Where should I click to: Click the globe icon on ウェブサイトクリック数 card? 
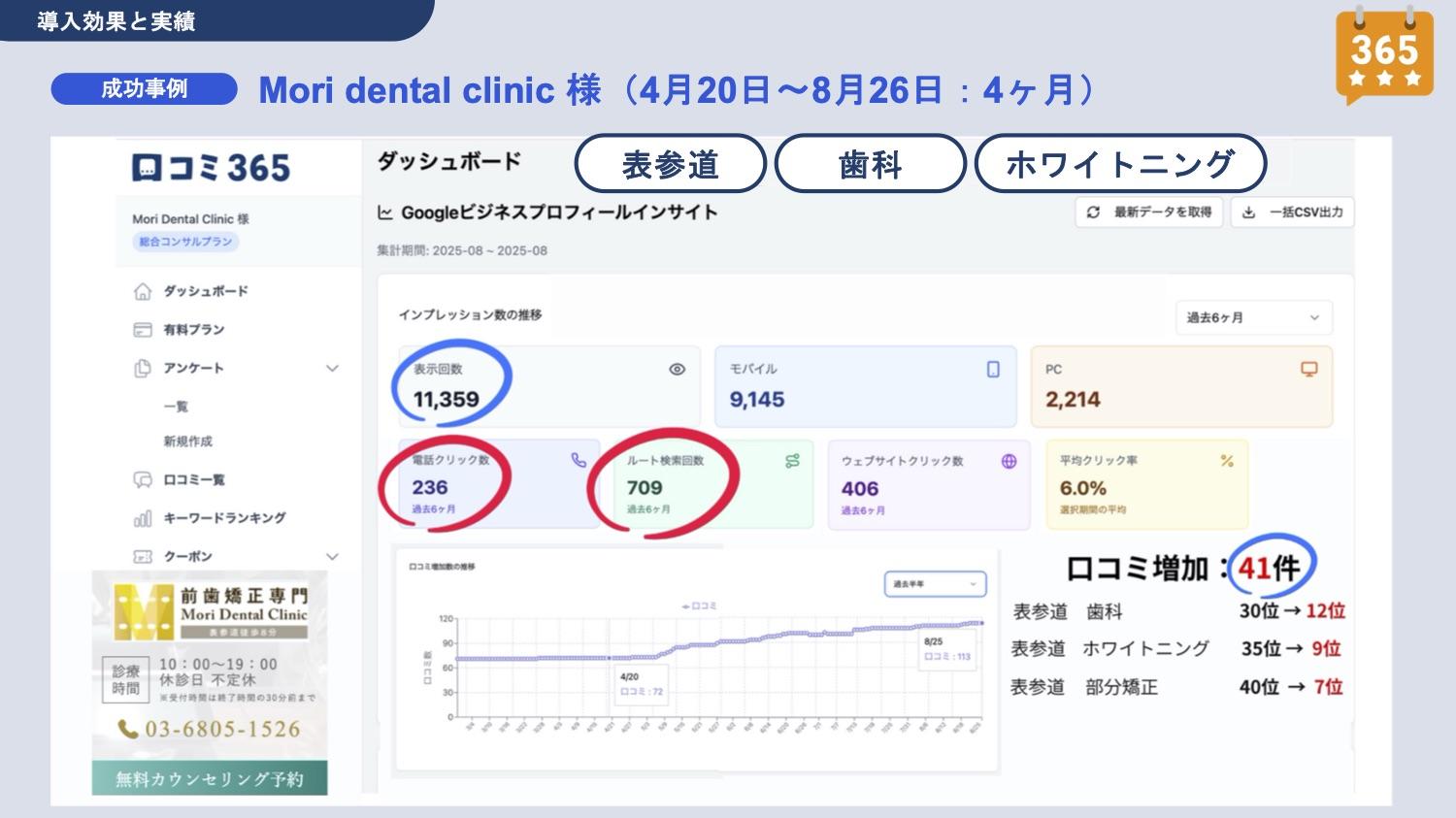[1009, 462]
